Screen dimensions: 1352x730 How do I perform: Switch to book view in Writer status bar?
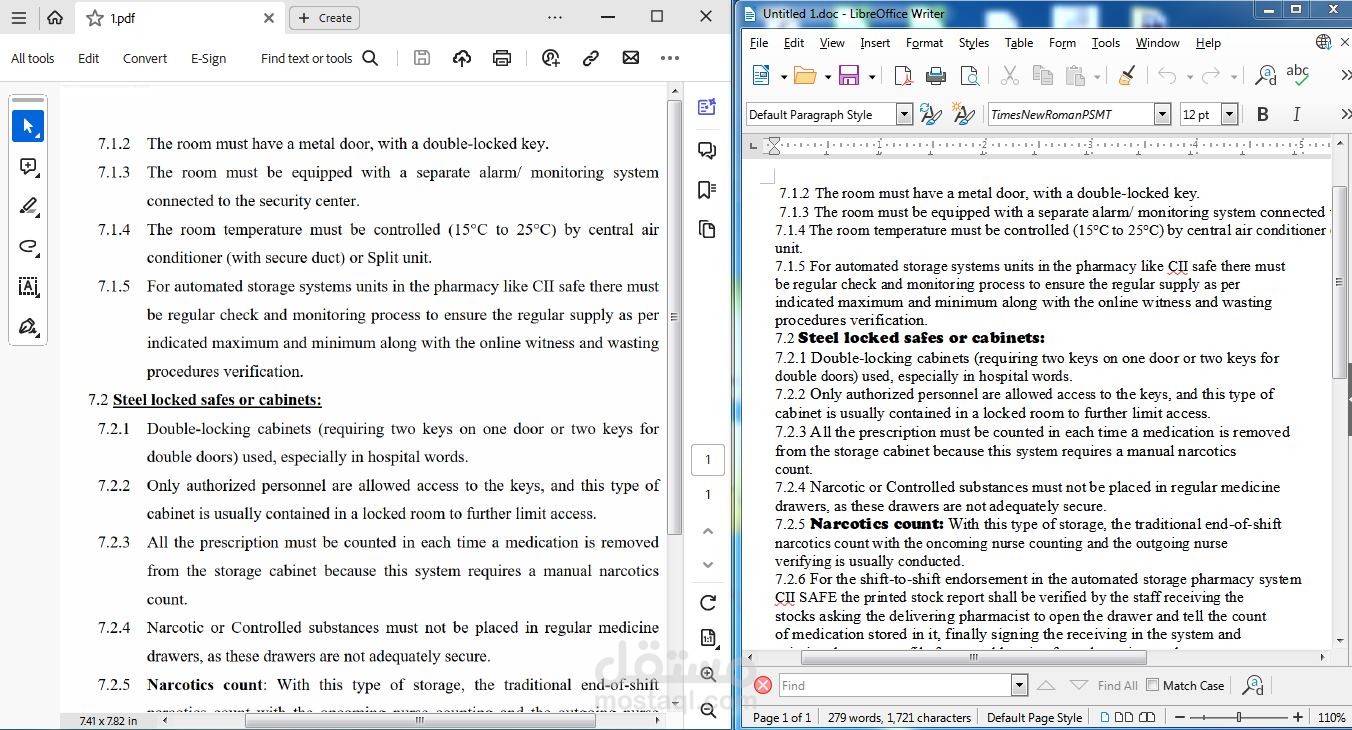[x=1147, y=717]
